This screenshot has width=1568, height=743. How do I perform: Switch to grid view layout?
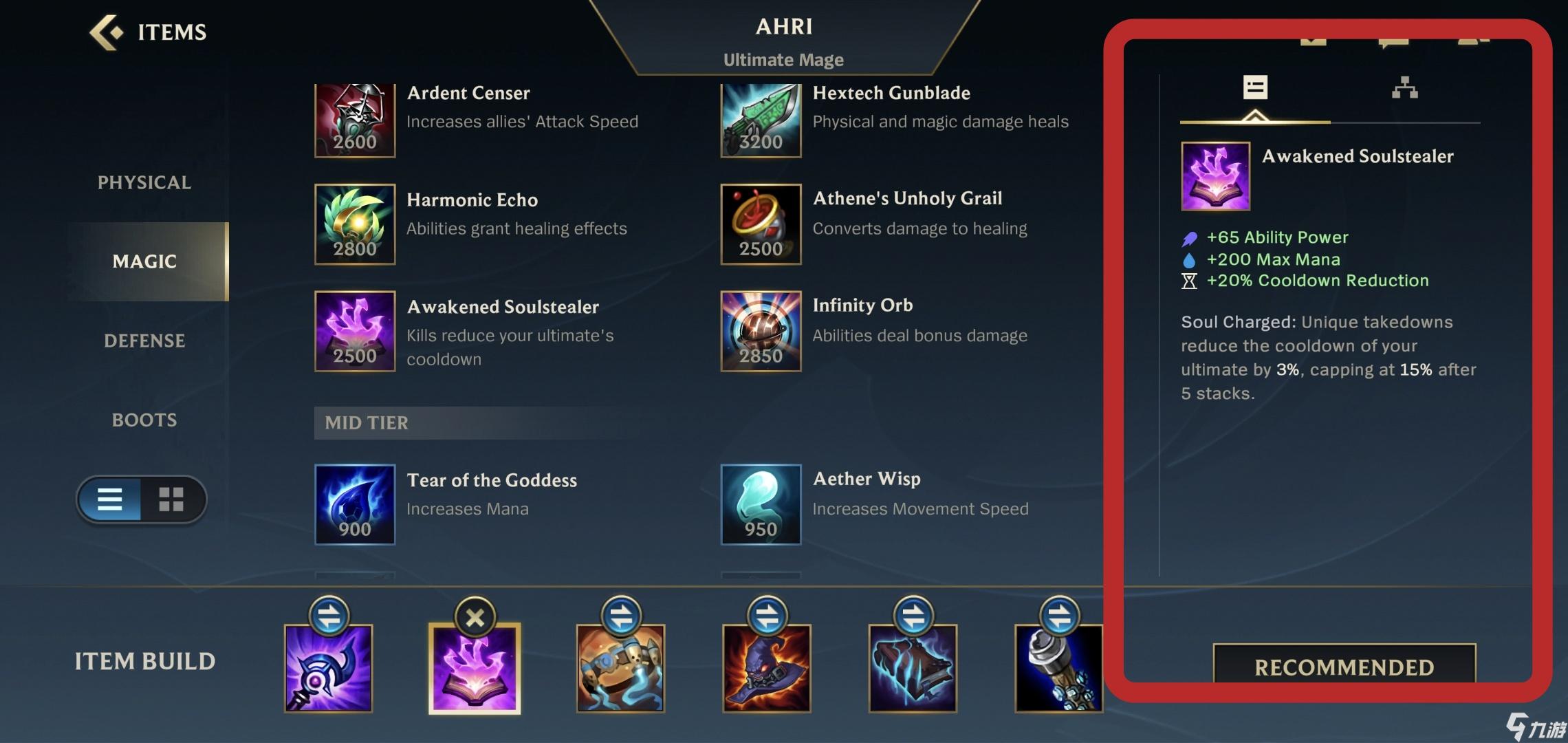click(171, 499)
